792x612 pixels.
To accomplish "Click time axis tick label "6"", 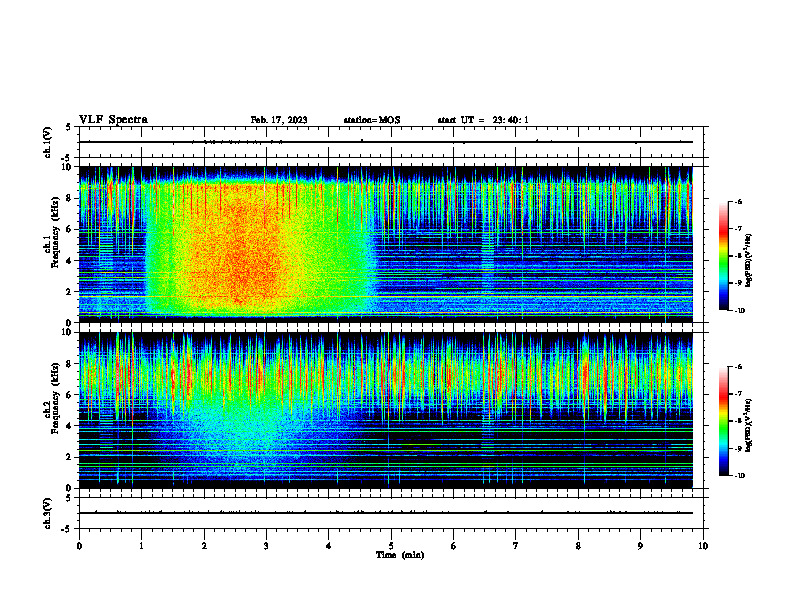I will coord(454,546).
